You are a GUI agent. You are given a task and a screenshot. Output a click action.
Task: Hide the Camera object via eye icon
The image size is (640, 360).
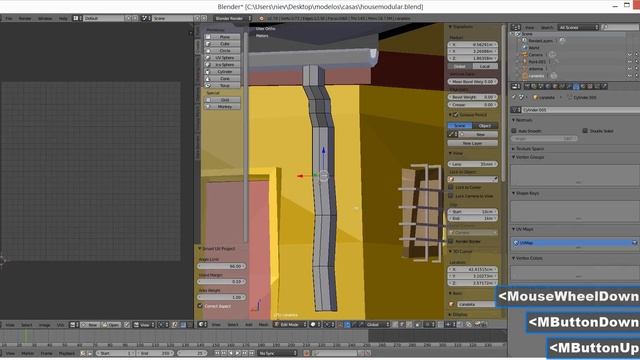(630, 54)
